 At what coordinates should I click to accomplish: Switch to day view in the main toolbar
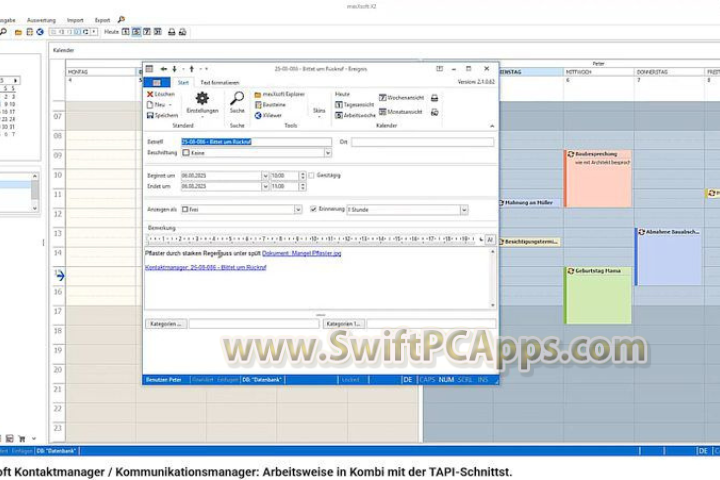[125, 32]
